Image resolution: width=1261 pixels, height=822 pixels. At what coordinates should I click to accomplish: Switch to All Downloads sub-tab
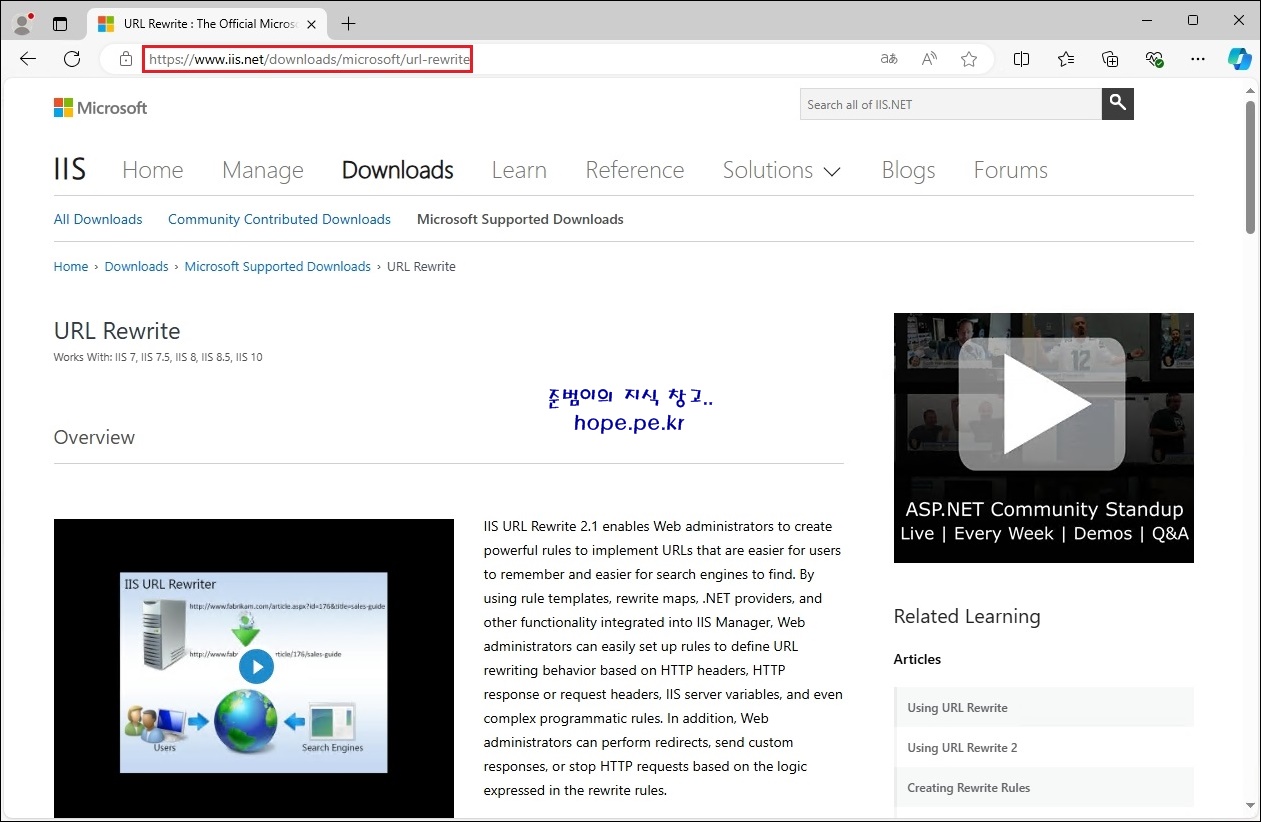point(98,219)
